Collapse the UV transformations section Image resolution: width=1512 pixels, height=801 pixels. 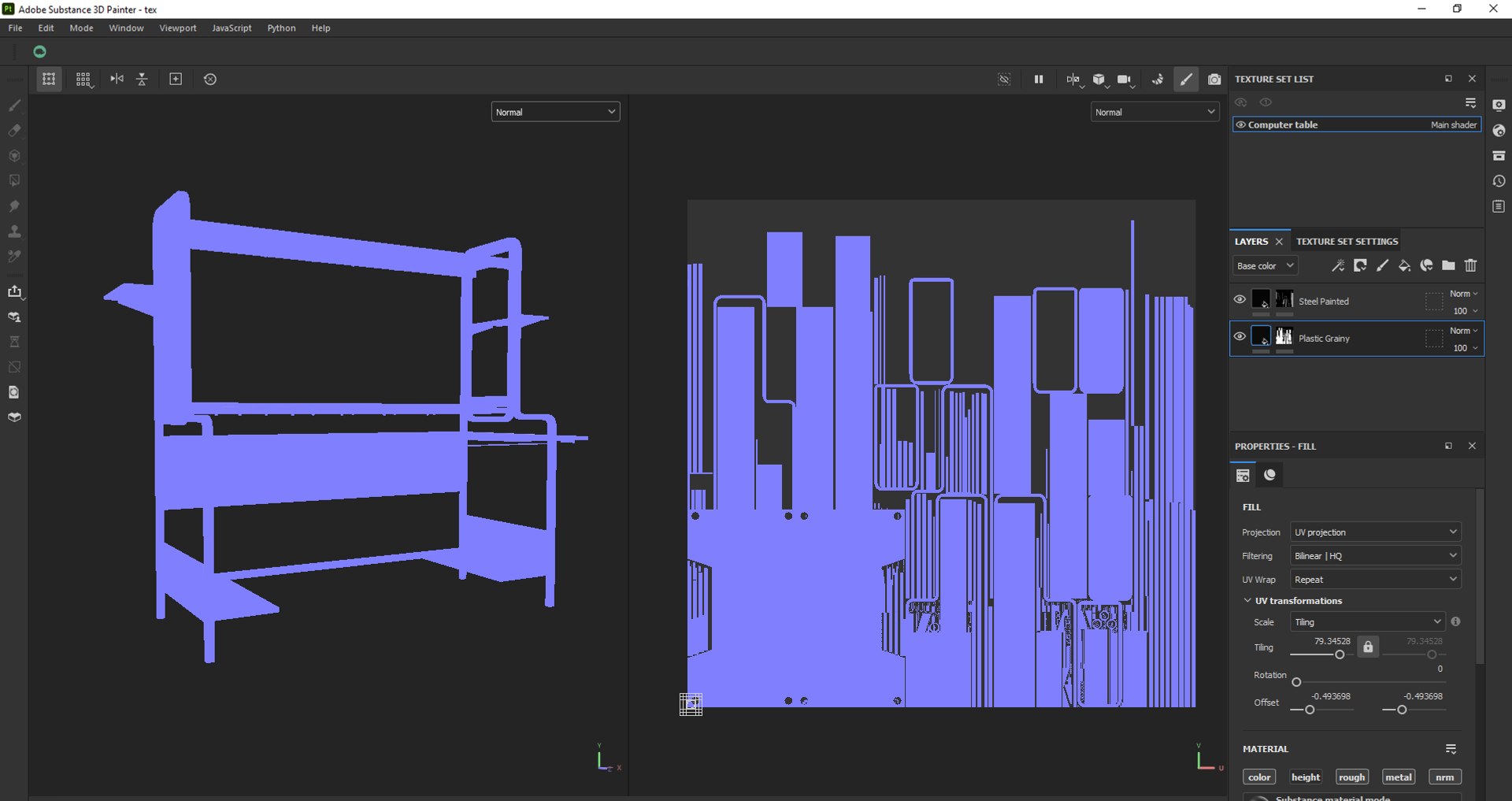point(1247,600)
